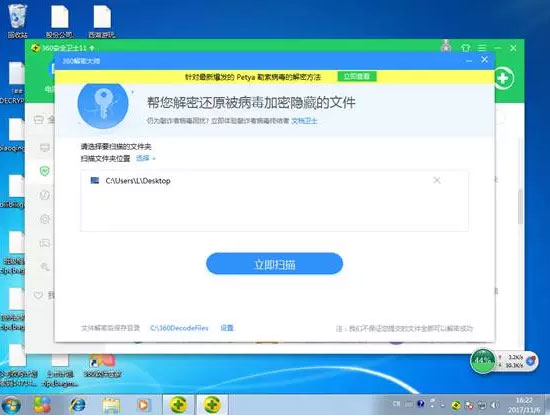Open the media player taskbar icon
550x416 pixels.
pos(143,405)
